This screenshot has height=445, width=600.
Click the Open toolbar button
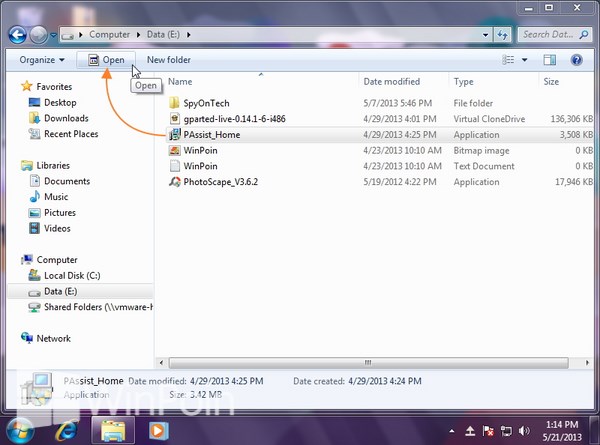pos(106,60)
